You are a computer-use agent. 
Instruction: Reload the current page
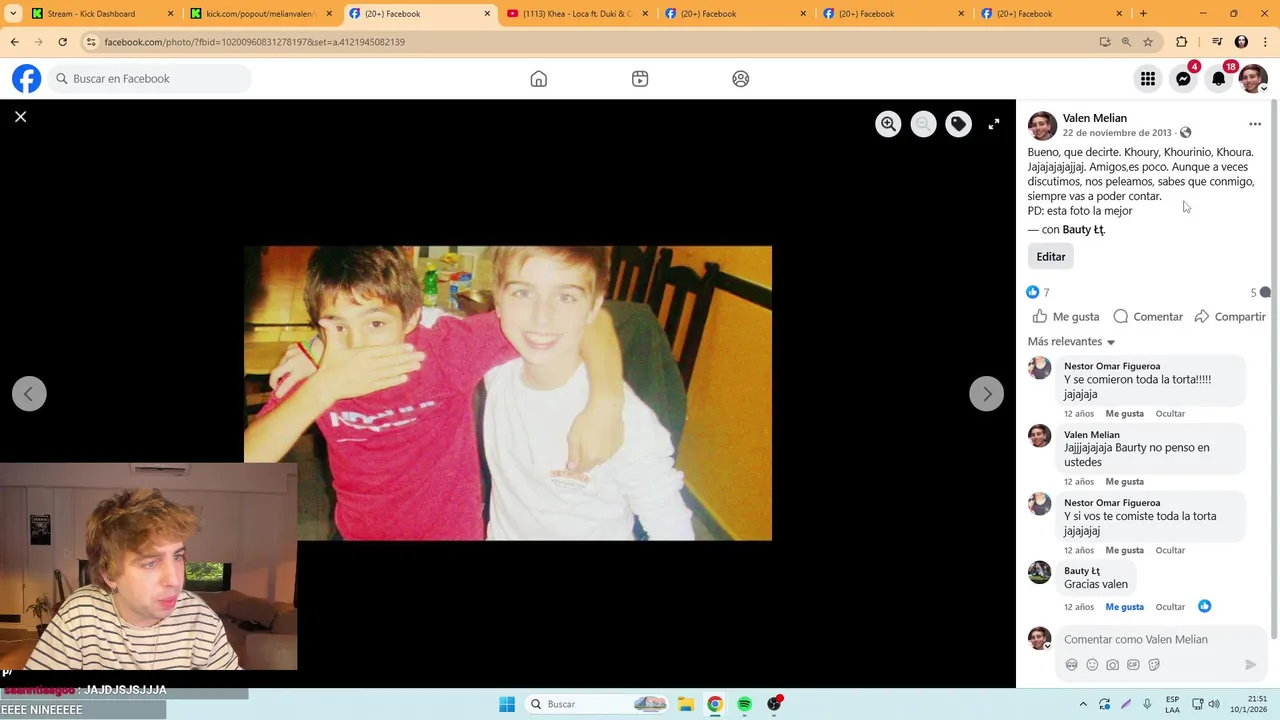pyautogui.click(x=63, y=42)
